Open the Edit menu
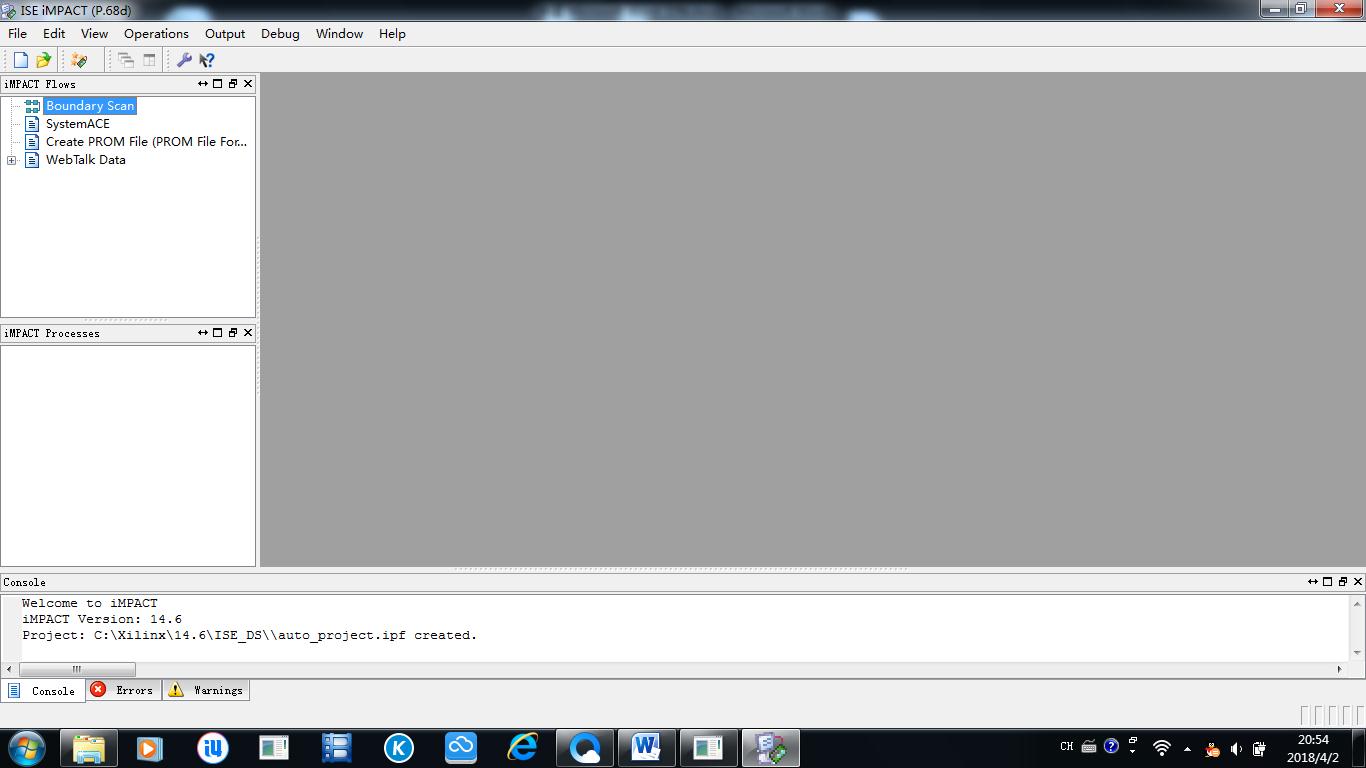The height and width of the screenshot is (768, 1366). (x=54, y=33)
